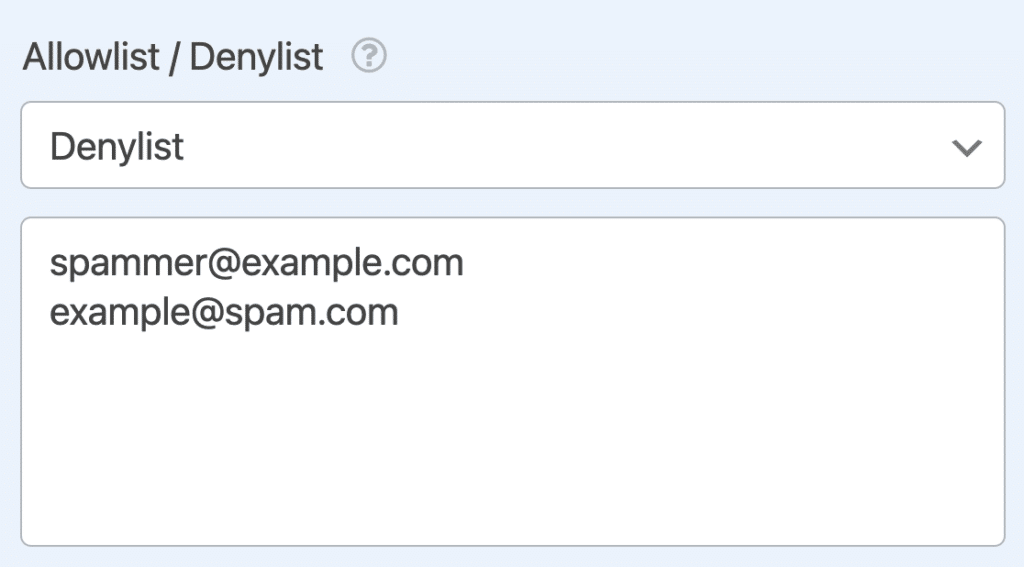Click the spammer@example.com entry line

point(257,263)
